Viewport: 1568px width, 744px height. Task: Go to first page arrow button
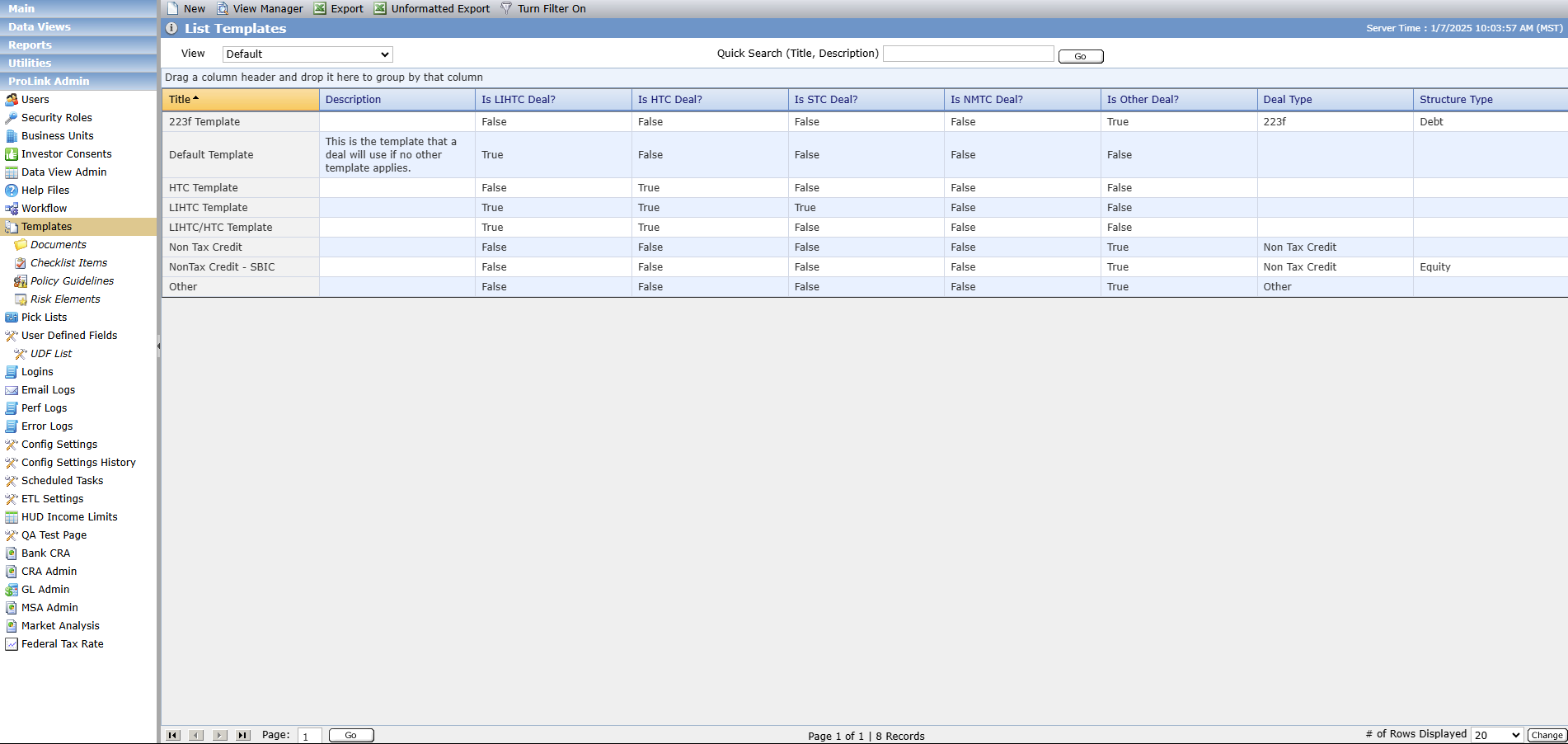173,735
